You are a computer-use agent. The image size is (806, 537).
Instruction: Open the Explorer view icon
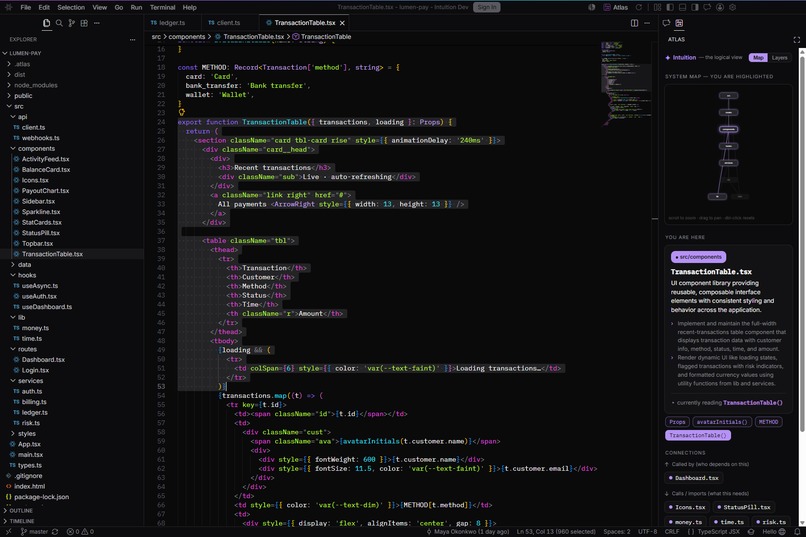[x=46, y=23]
